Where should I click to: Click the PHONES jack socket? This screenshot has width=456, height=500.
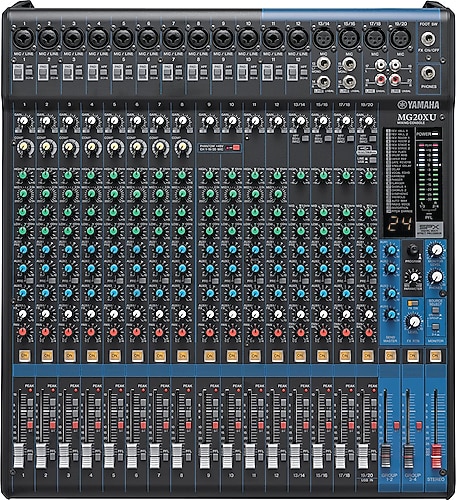(429, 73)
